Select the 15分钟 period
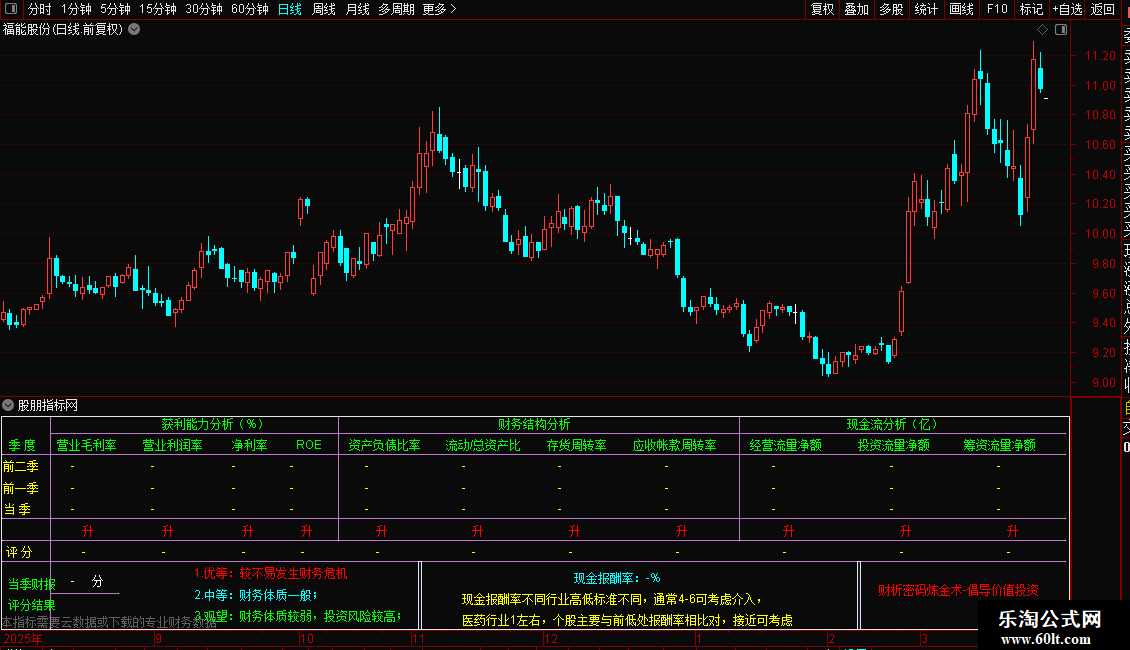1130x650 pixels. 158,9
